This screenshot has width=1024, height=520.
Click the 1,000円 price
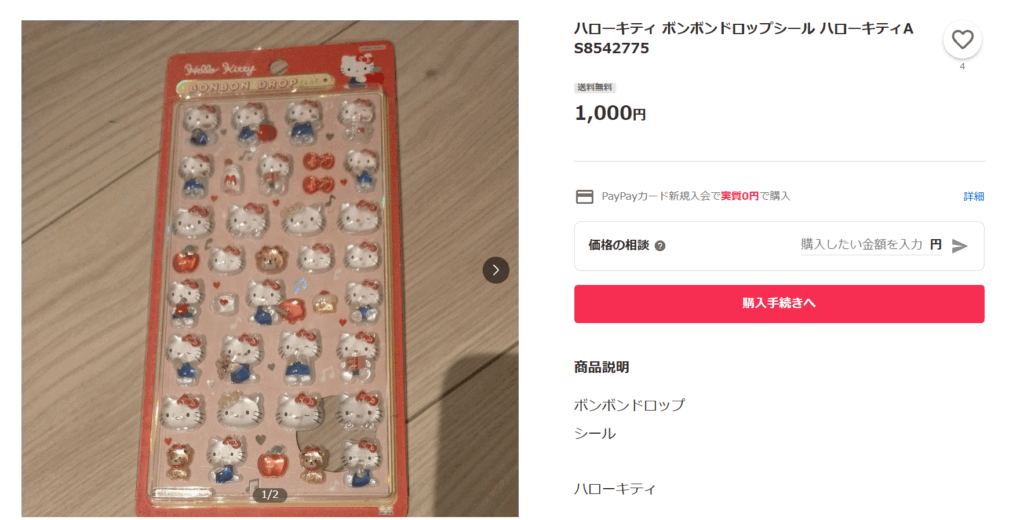[610, 113]
